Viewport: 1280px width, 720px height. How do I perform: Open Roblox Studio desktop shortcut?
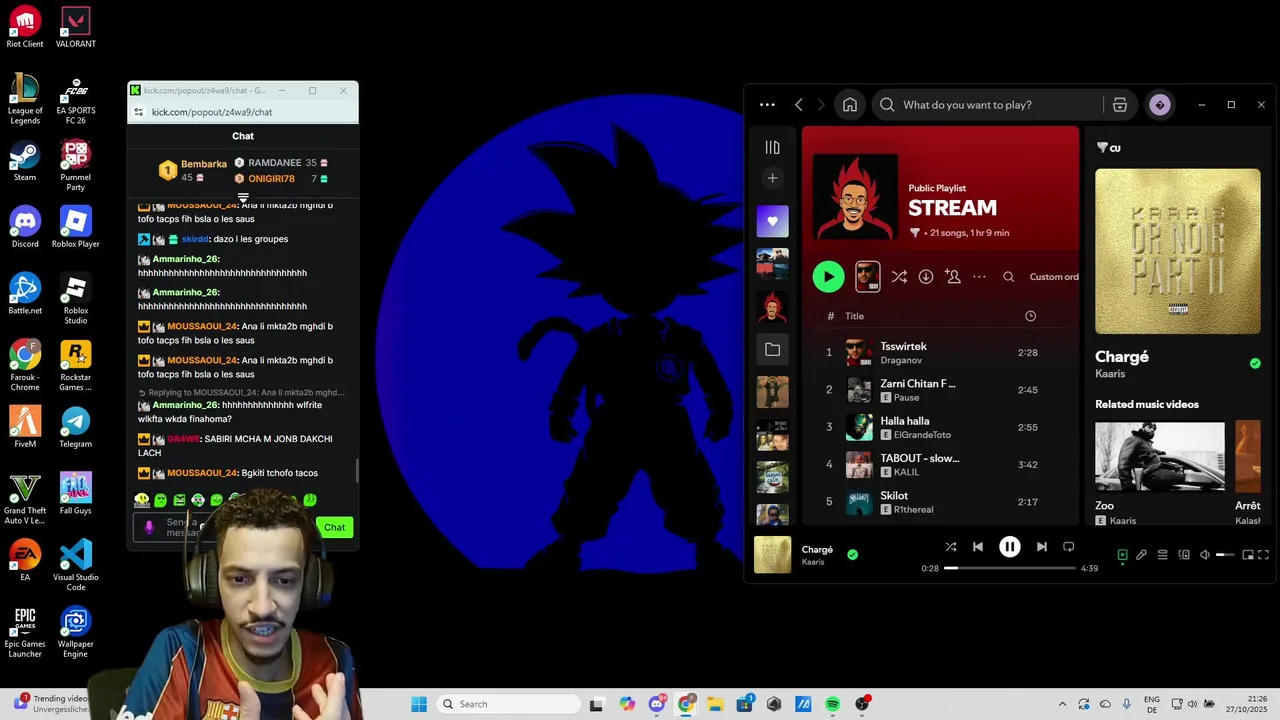tap(76, 299)
